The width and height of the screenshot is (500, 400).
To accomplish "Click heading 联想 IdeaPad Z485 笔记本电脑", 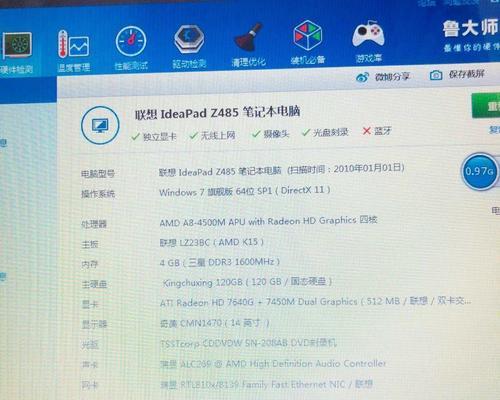I will (217, 112).
